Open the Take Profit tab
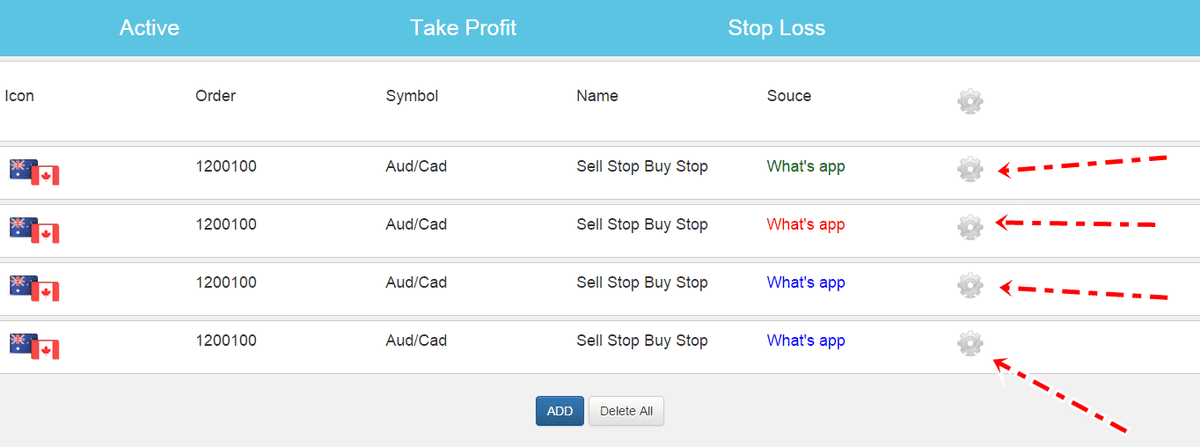The image size is (1200, 447). [x=463, y=28]
